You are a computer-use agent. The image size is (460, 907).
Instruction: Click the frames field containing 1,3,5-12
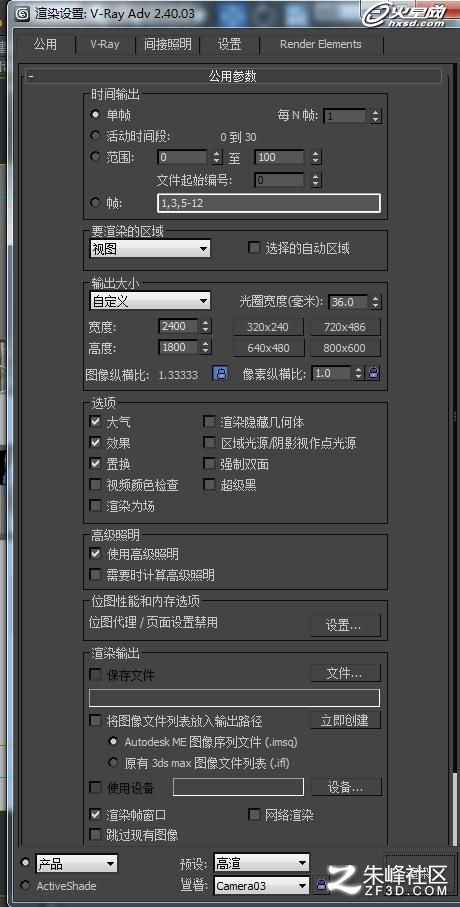268,203
